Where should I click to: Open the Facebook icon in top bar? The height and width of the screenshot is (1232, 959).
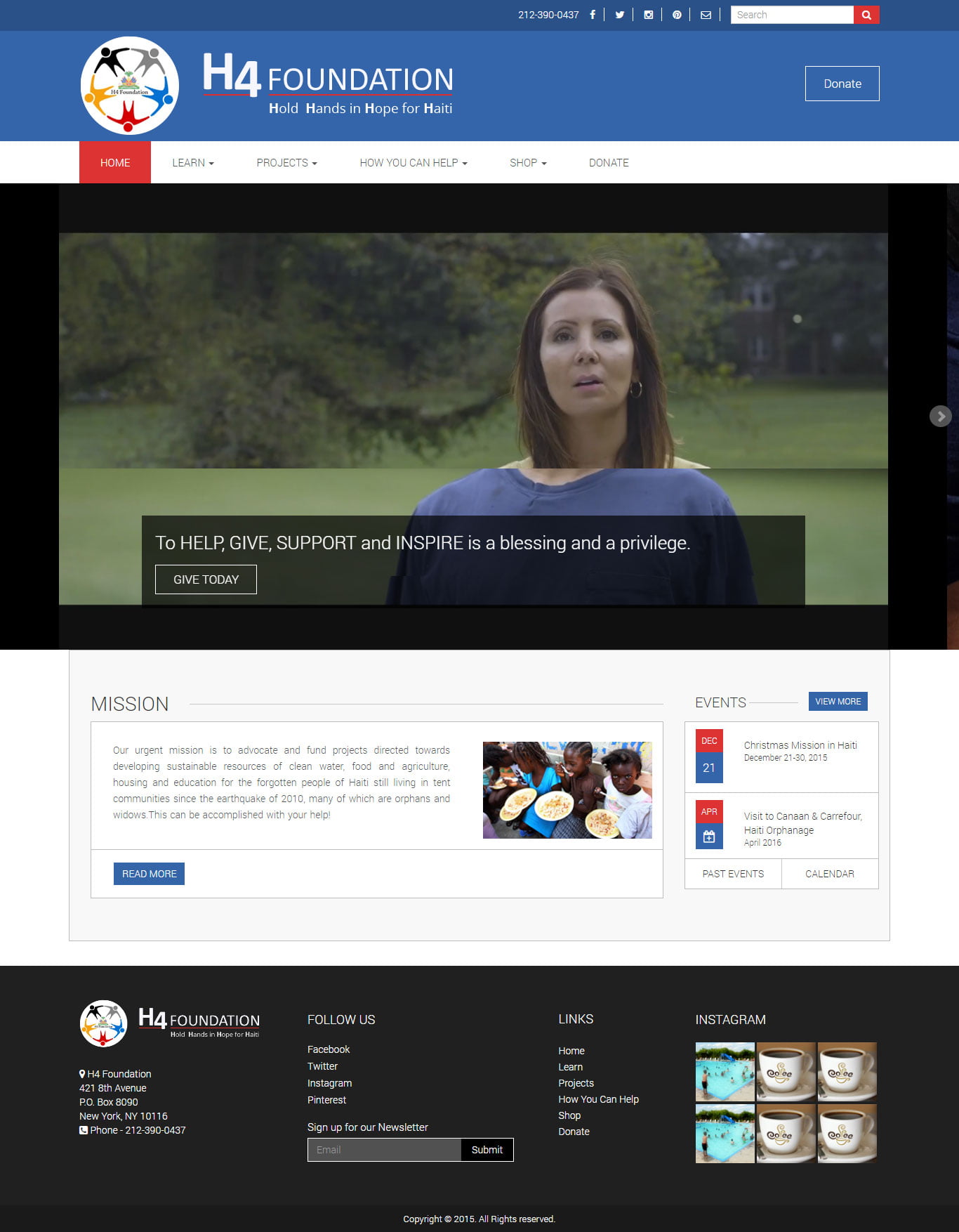(x=593, y=15)
